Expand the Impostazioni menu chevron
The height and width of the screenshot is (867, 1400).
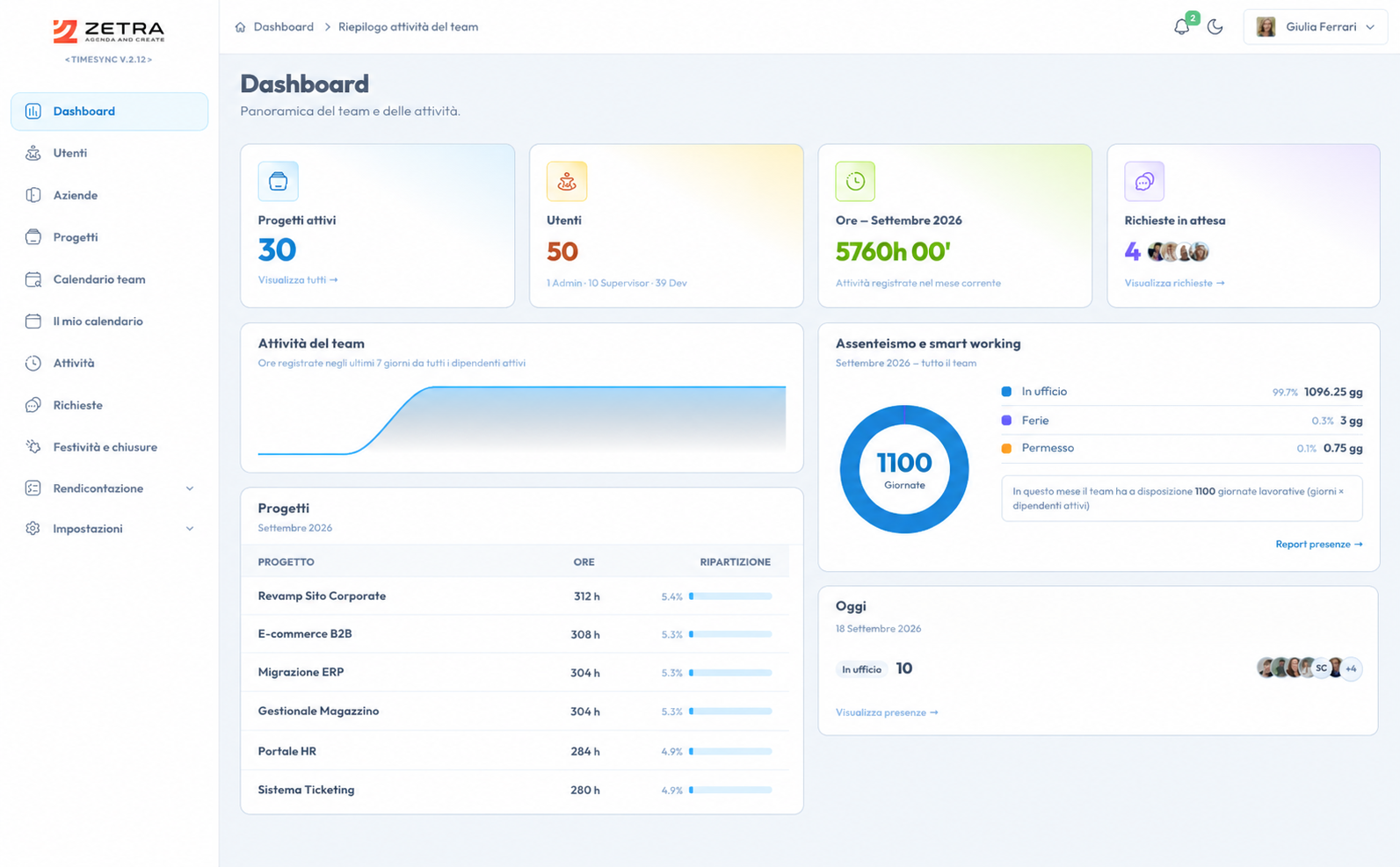coord(190,529)
